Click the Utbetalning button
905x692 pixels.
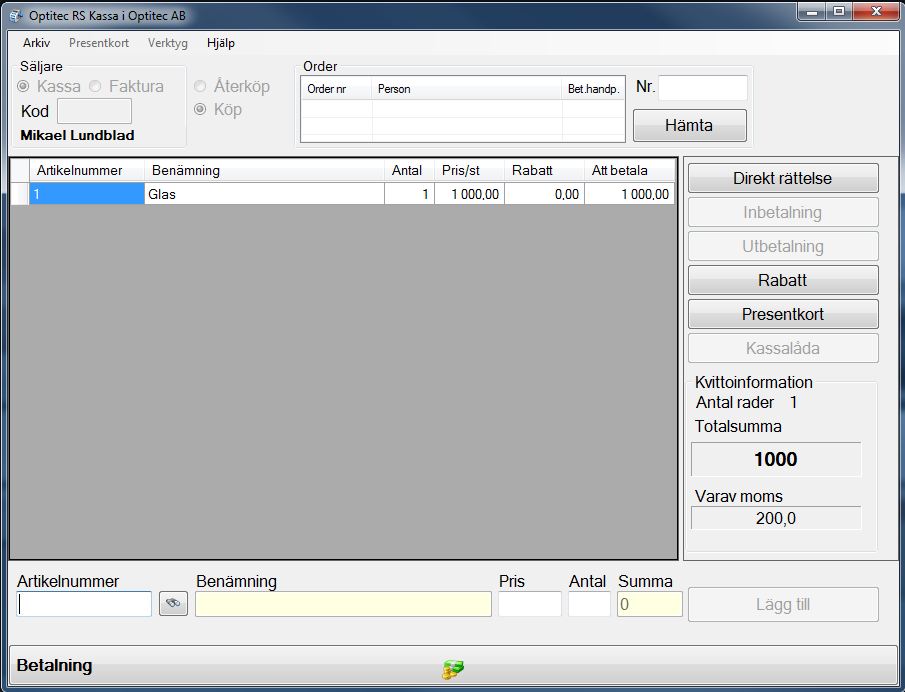tap(783, 246)
